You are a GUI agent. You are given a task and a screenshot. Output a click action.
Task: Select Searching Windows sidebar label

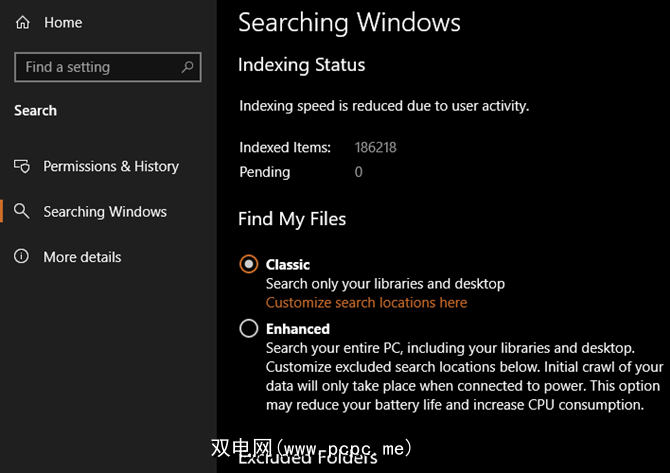click(105, 212)
